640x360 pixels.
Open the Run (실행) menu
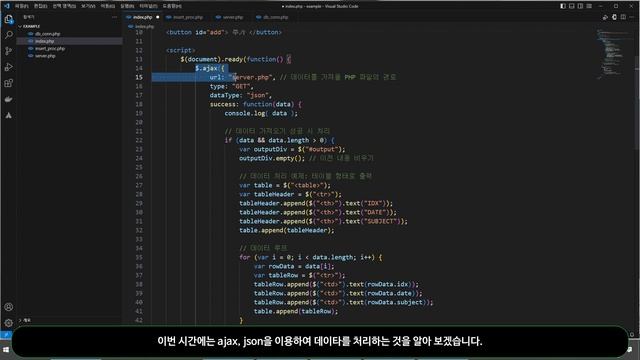tap(127, 6)
